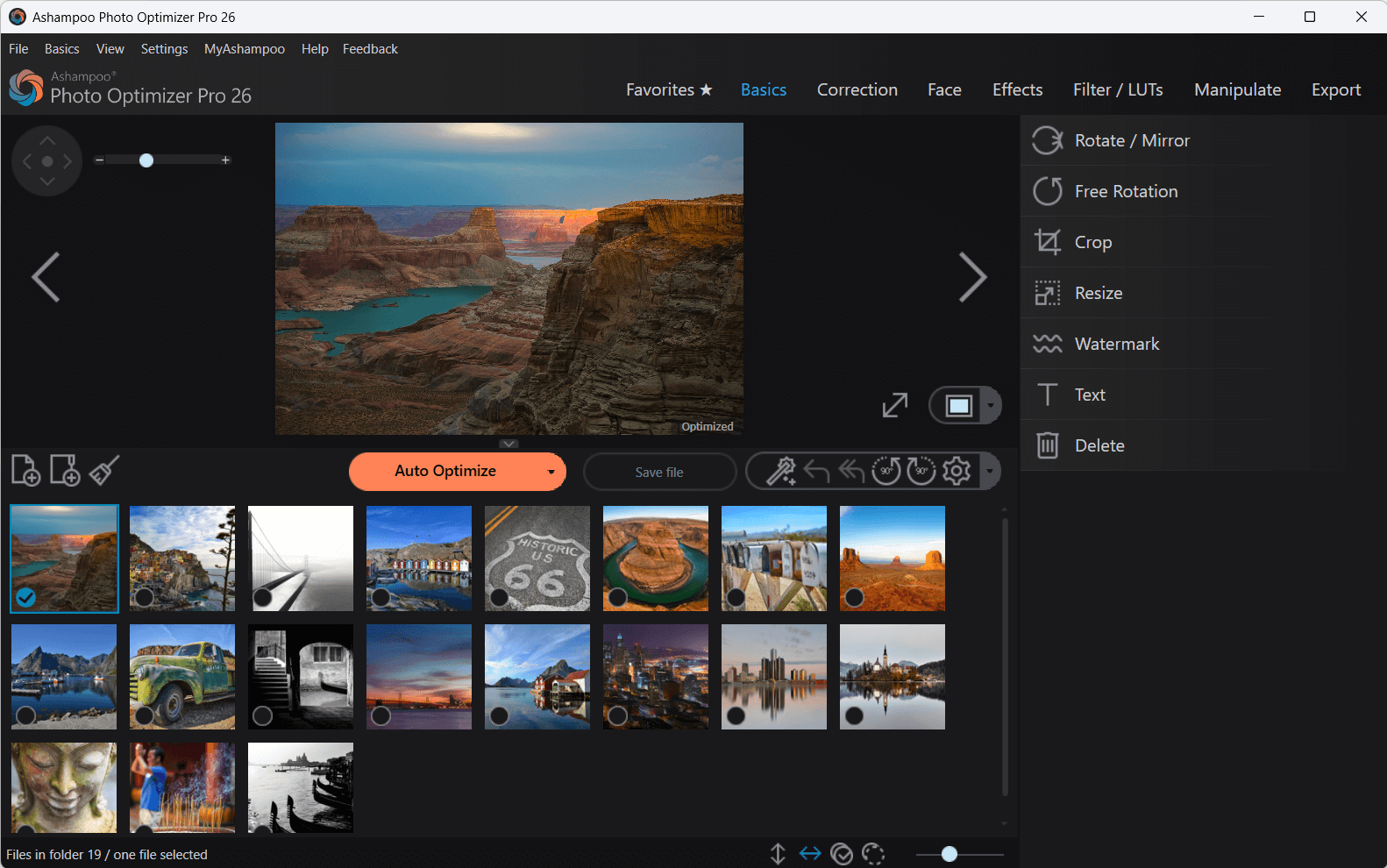Click the rotate 90° left icon
This screenshot has height=868, width=1387.
(886, 471)
